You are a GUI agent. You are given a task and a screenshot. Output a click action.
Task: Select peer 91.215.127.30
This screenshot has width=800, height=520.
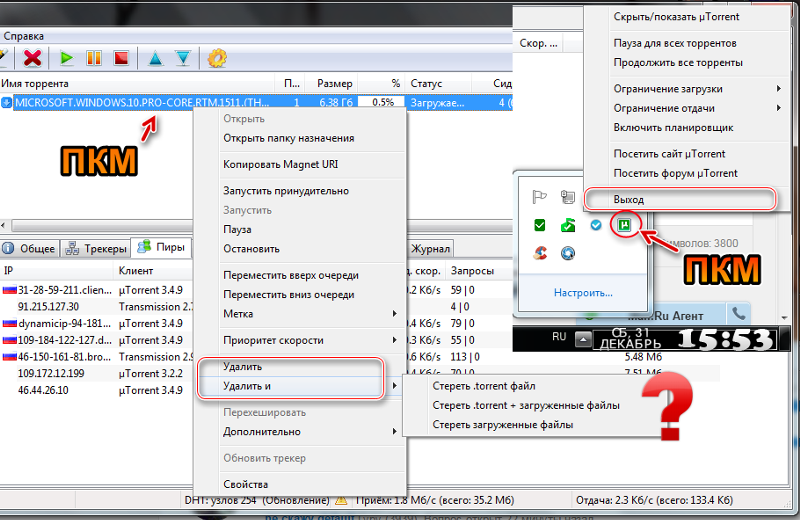pos(48,307)
